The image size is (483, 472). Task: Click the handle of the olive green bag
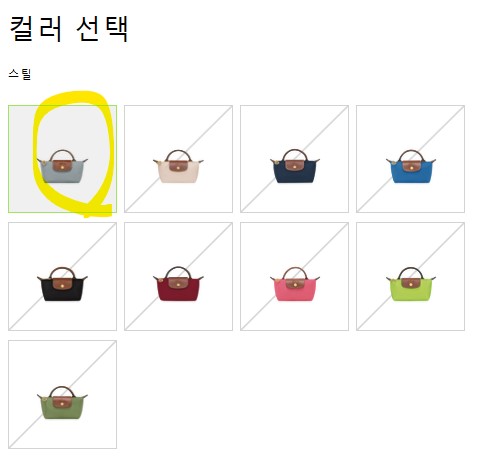tap(62, 392)
